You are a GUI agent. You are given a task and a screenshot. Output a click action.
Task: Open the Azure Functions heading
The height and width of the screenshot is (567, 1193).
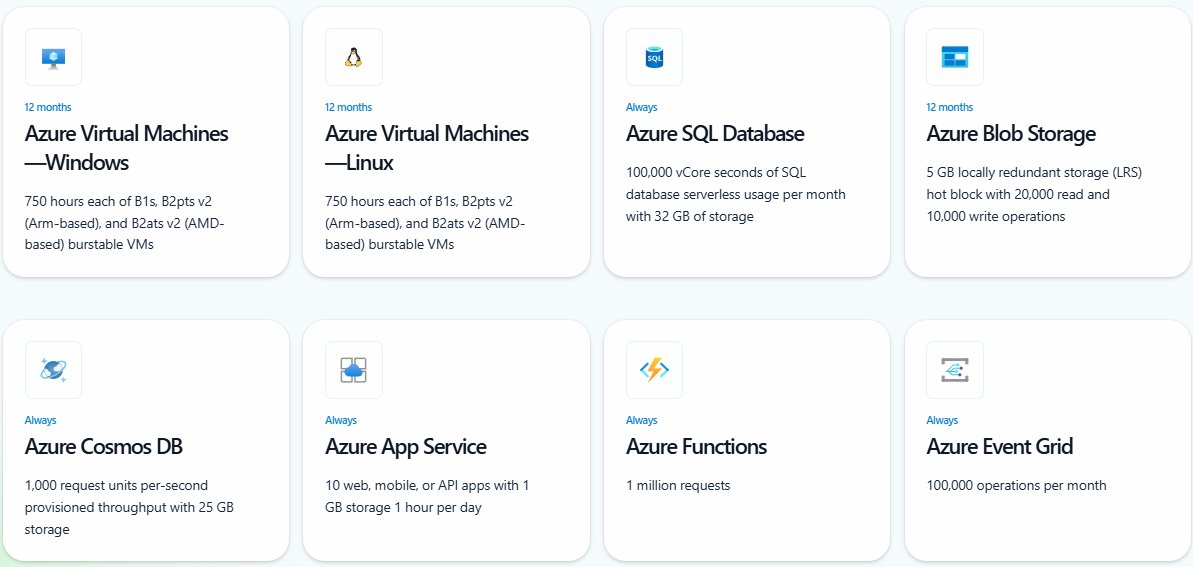pos(696,447)
